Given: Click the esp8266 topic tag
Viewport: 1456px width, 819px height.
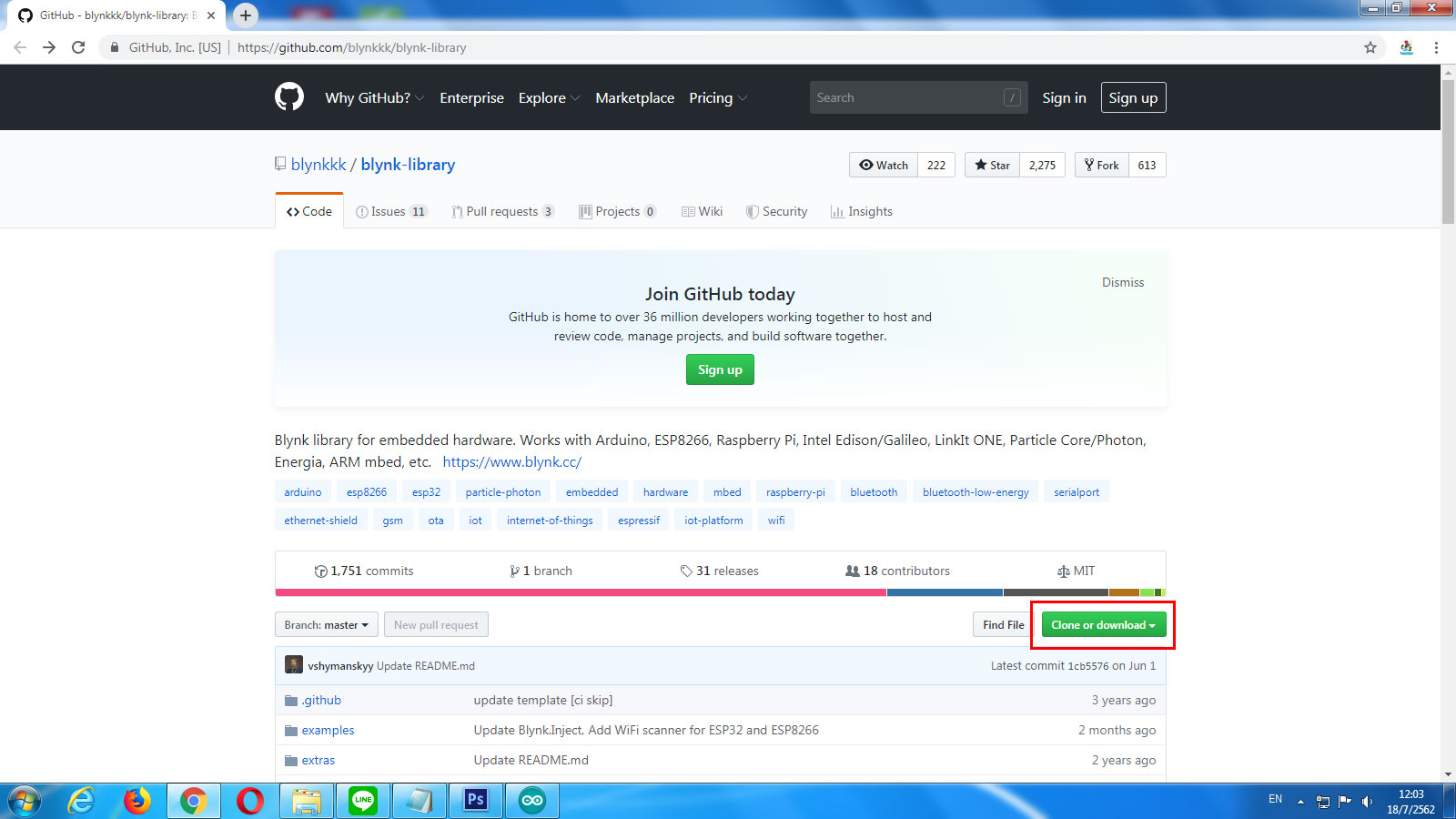Looking at the screenshot, I should pyautogui.click(x=367, y=492).
